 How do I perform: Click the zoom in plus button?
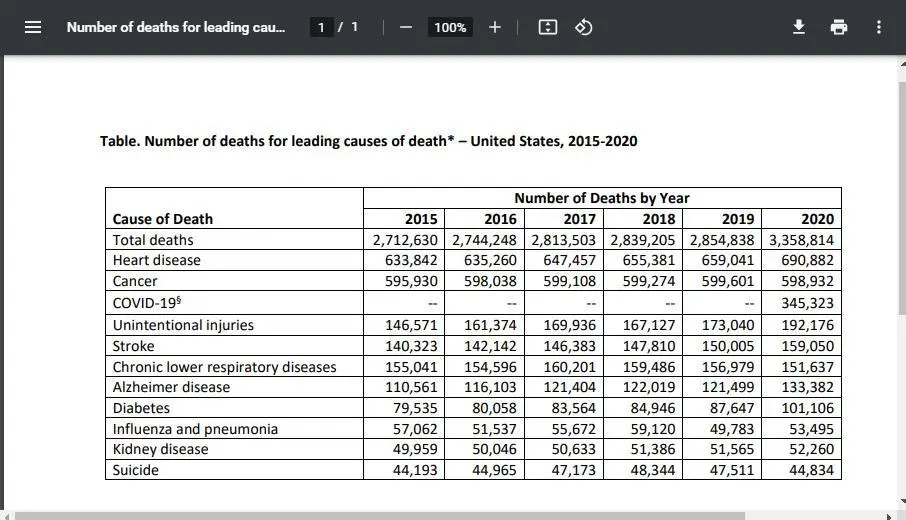click(494, 27)
